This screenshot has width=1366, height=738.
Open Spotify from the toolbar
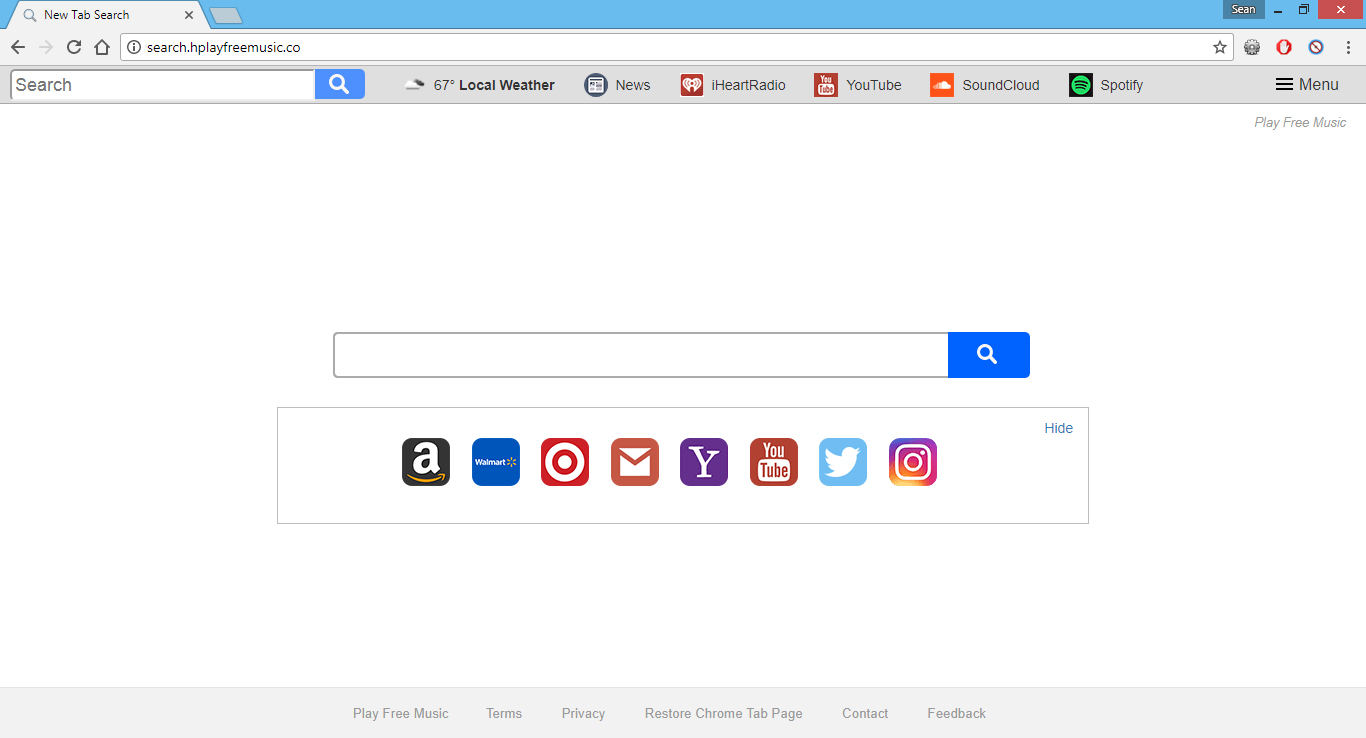click(x=1106, y=85)
